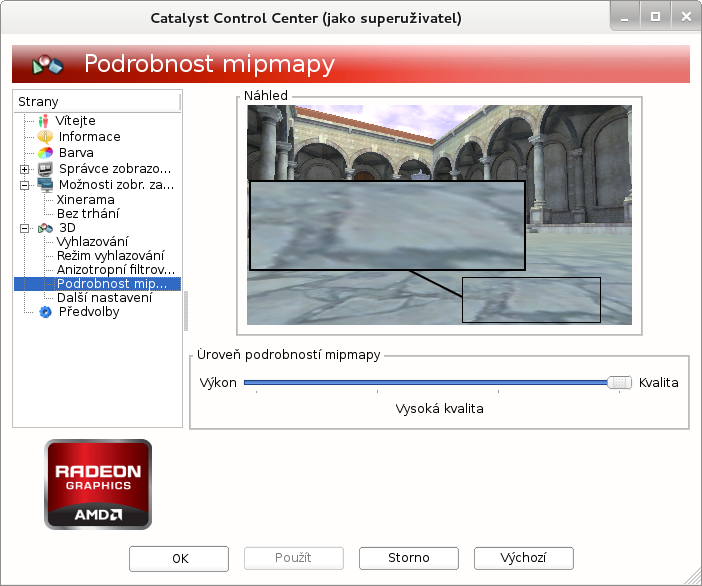
Task: Click the Úroveň podrobností mipmapy label
Action: point(289,355)
